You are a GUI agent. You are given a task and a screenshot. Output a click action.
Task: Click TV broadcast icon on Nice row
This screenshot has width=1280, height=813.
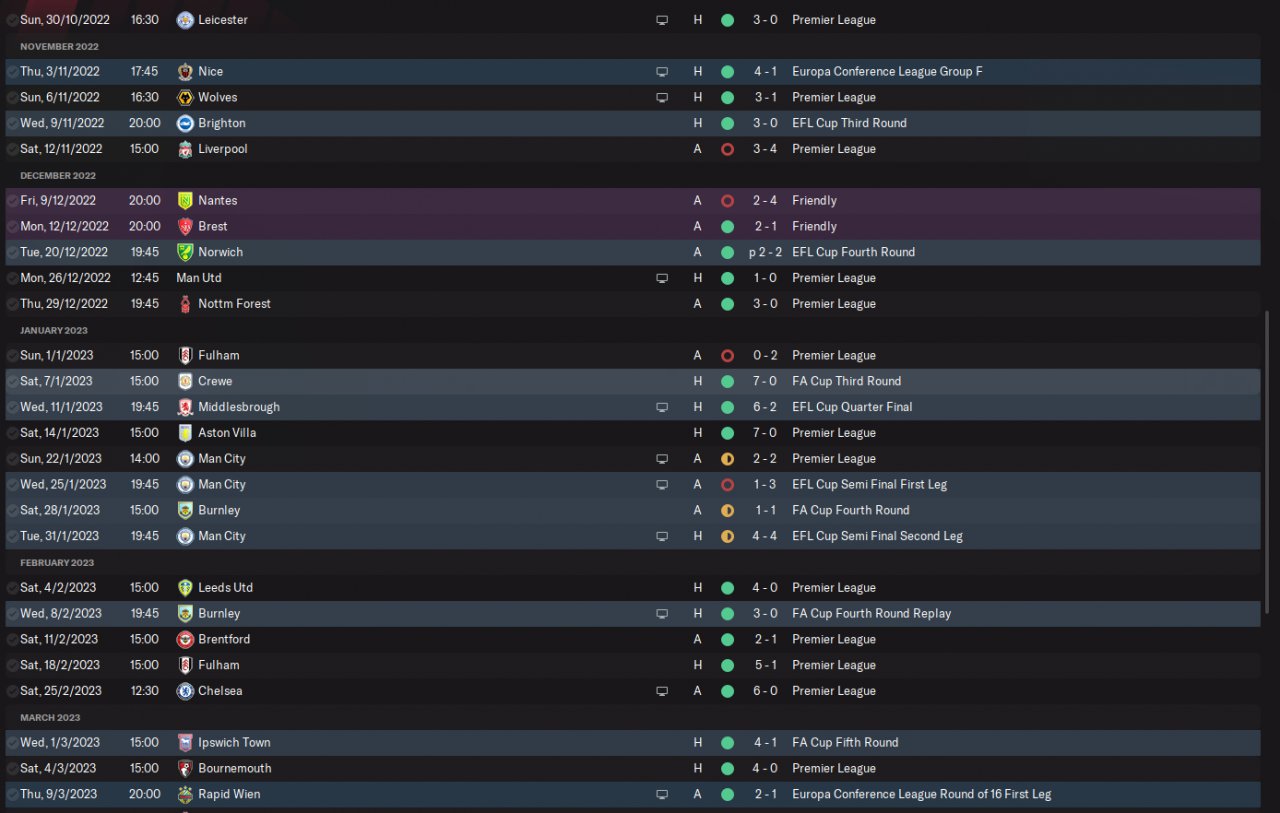pos(661,72)
